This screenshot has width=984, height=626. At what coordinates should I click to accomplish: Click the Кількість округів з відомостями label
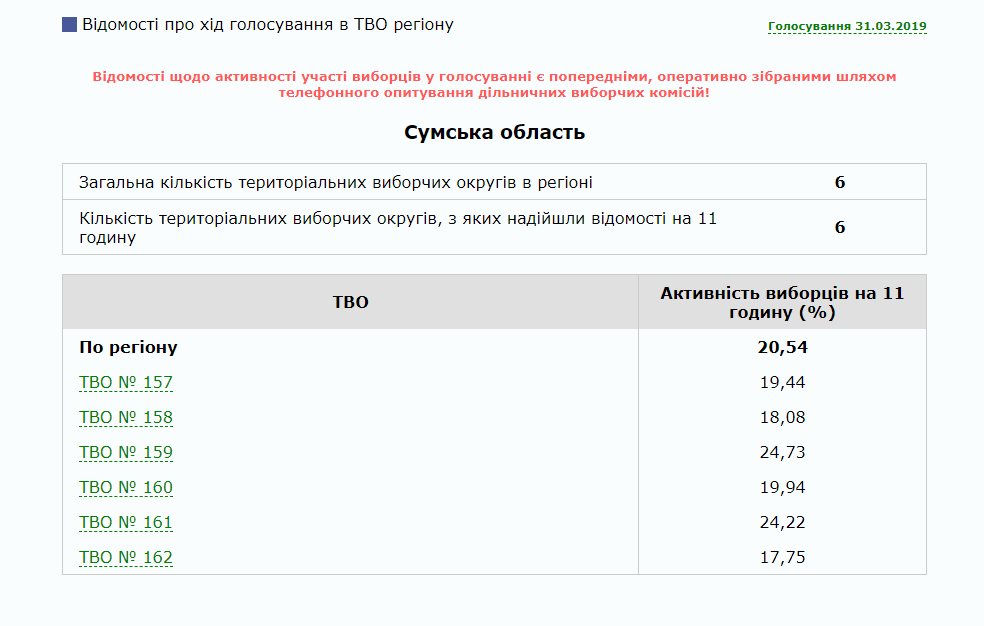[x=398, y=228]
